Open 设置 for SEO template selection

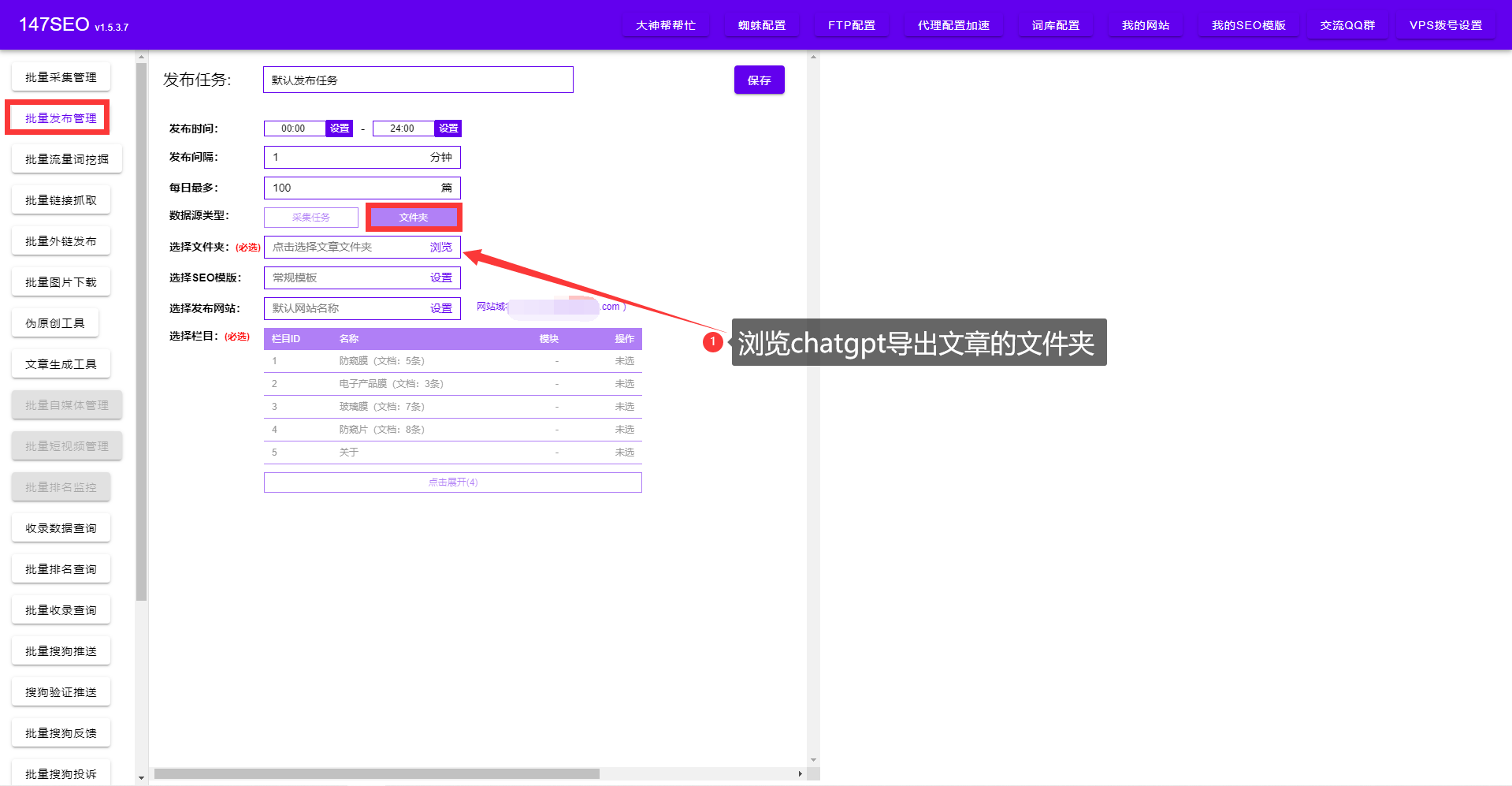[440, 278]
